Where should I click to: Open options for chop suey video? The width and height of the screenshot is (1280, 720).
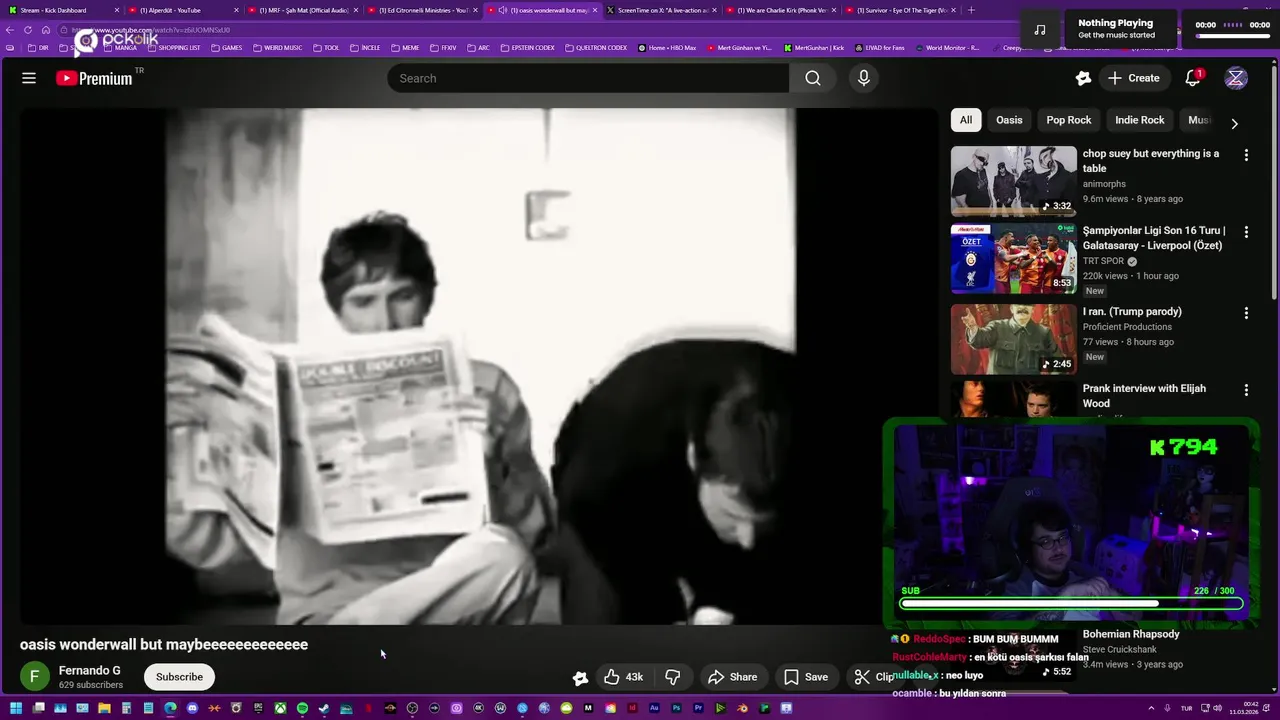(x=1246, y=155)
